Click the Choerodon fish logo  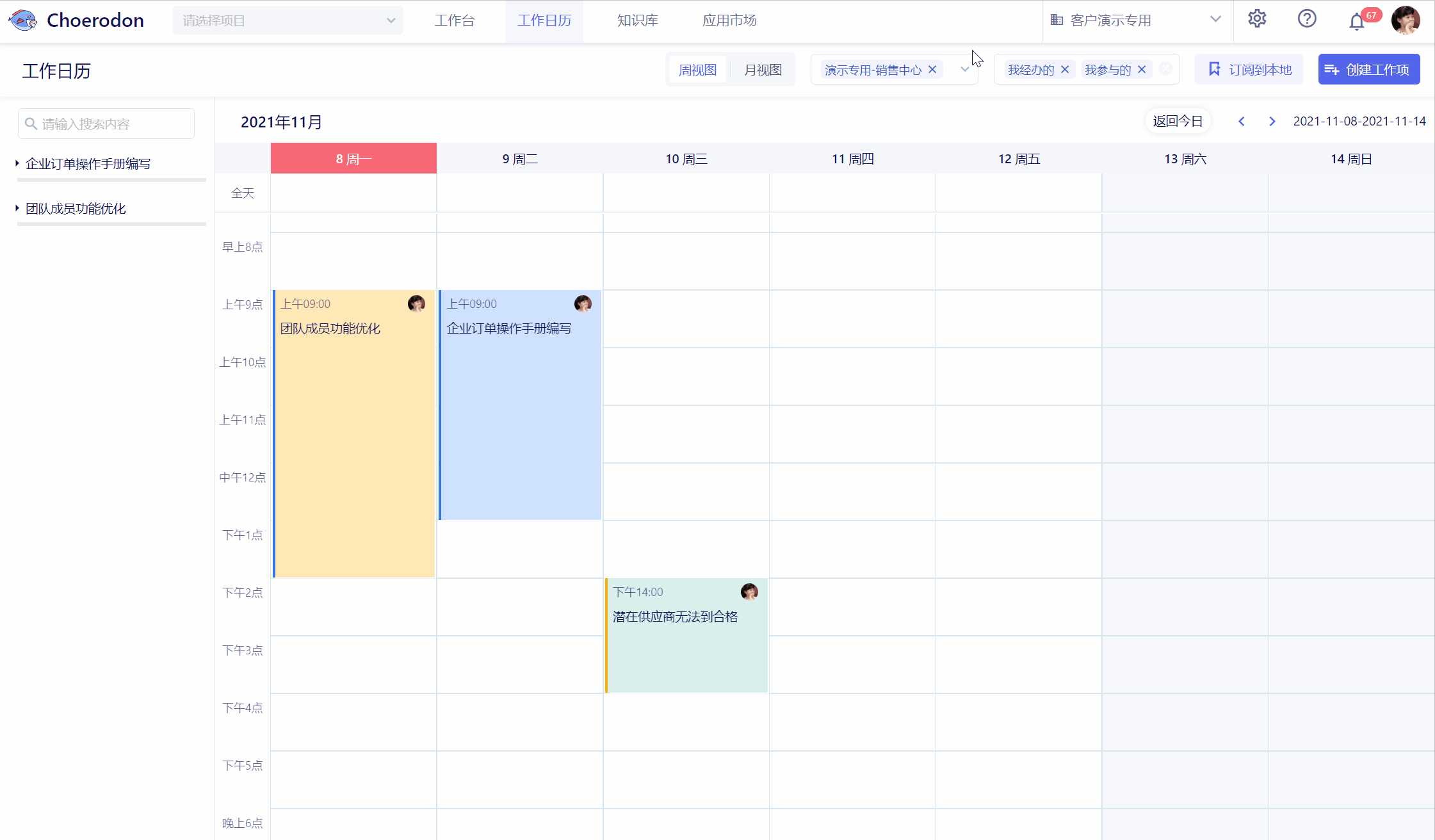click(x=24, y=20)
